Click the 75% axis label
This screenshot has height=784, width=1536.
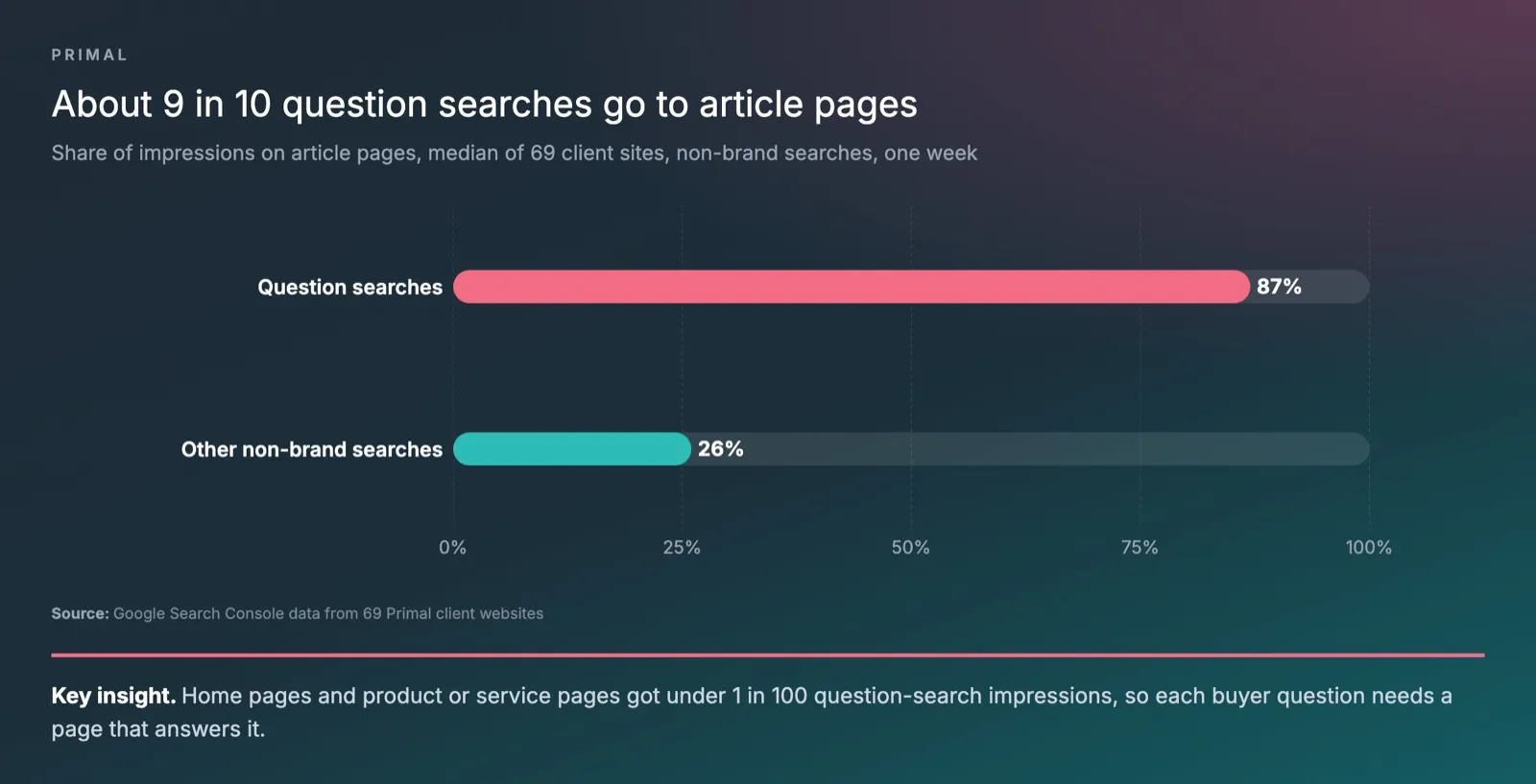tap(1140, 547)
